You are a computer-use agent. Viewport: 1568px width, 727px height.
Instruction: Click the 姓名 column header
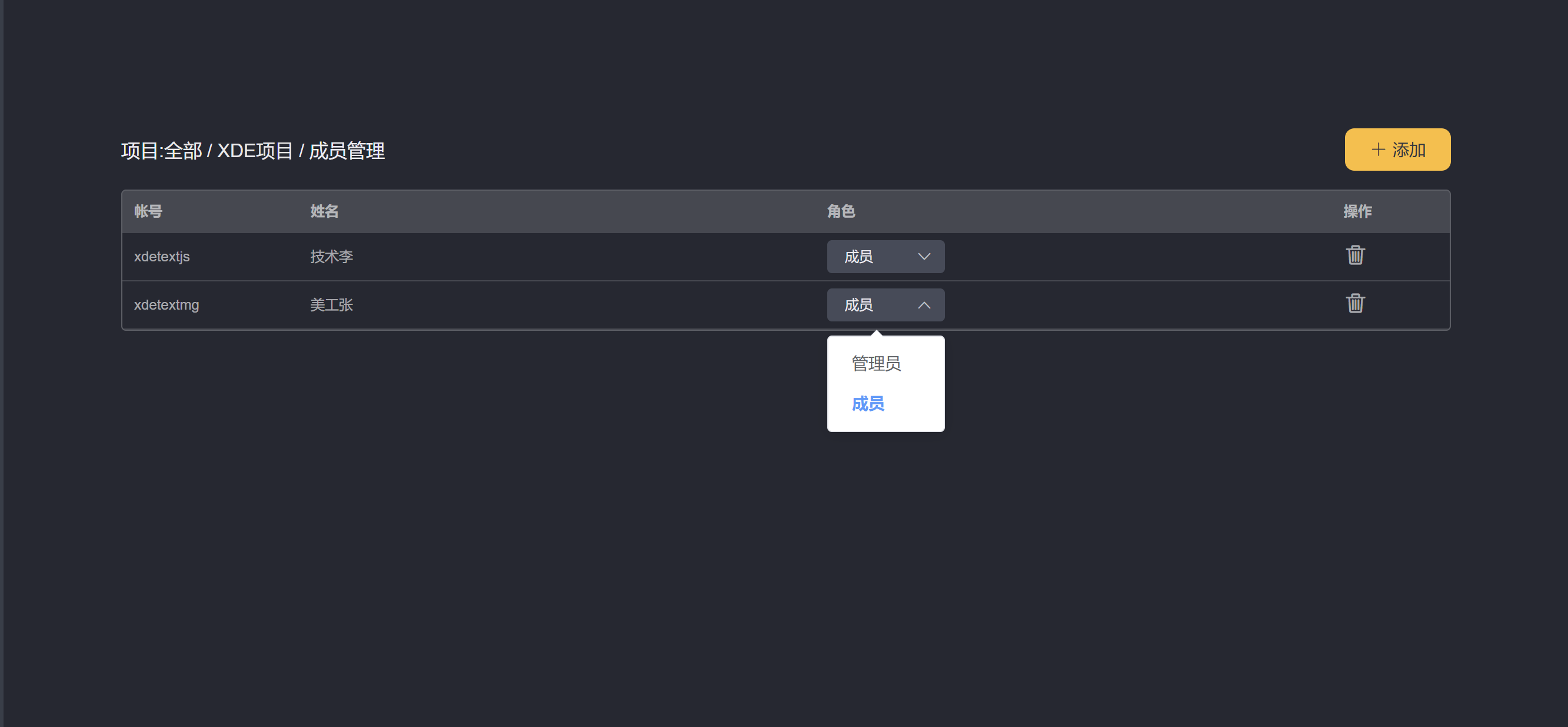324,211
